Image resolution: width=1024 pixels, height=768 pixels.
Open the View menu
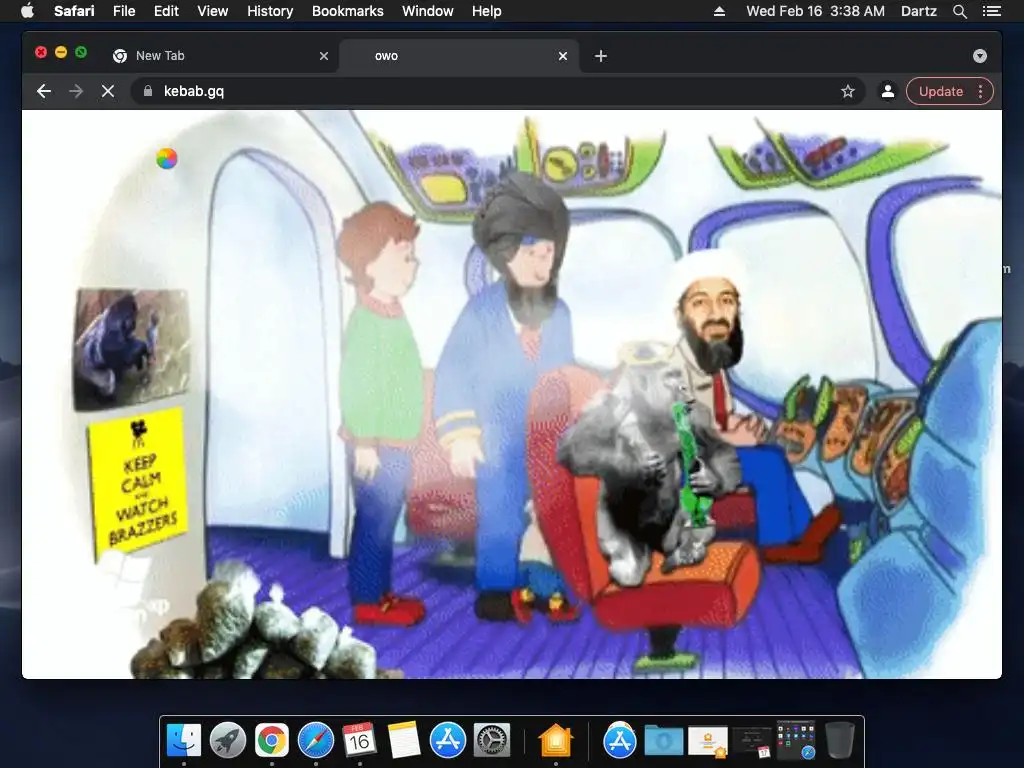coord(213,11)
